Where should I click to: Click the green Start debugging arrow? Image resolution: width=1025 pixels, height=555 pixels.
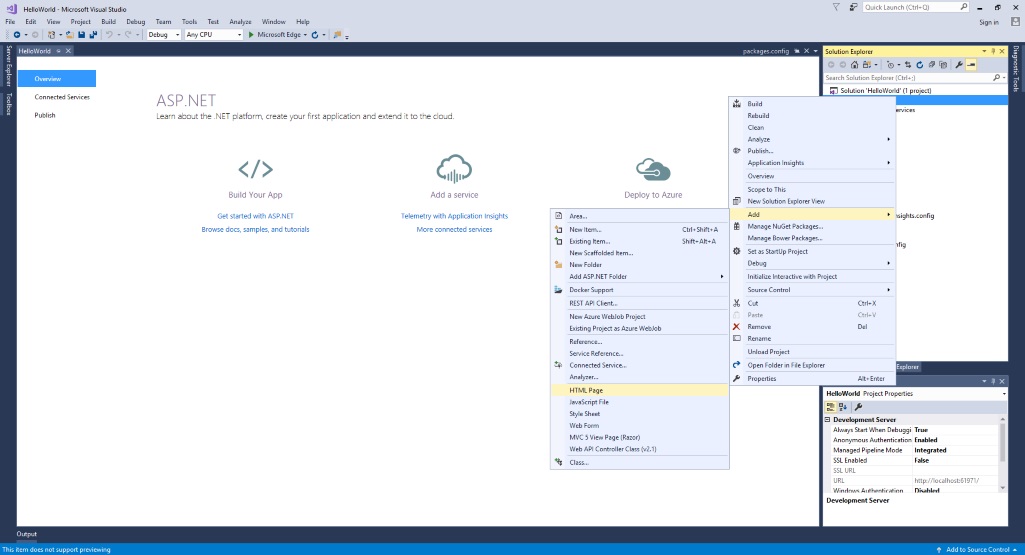tap(251, 35)
